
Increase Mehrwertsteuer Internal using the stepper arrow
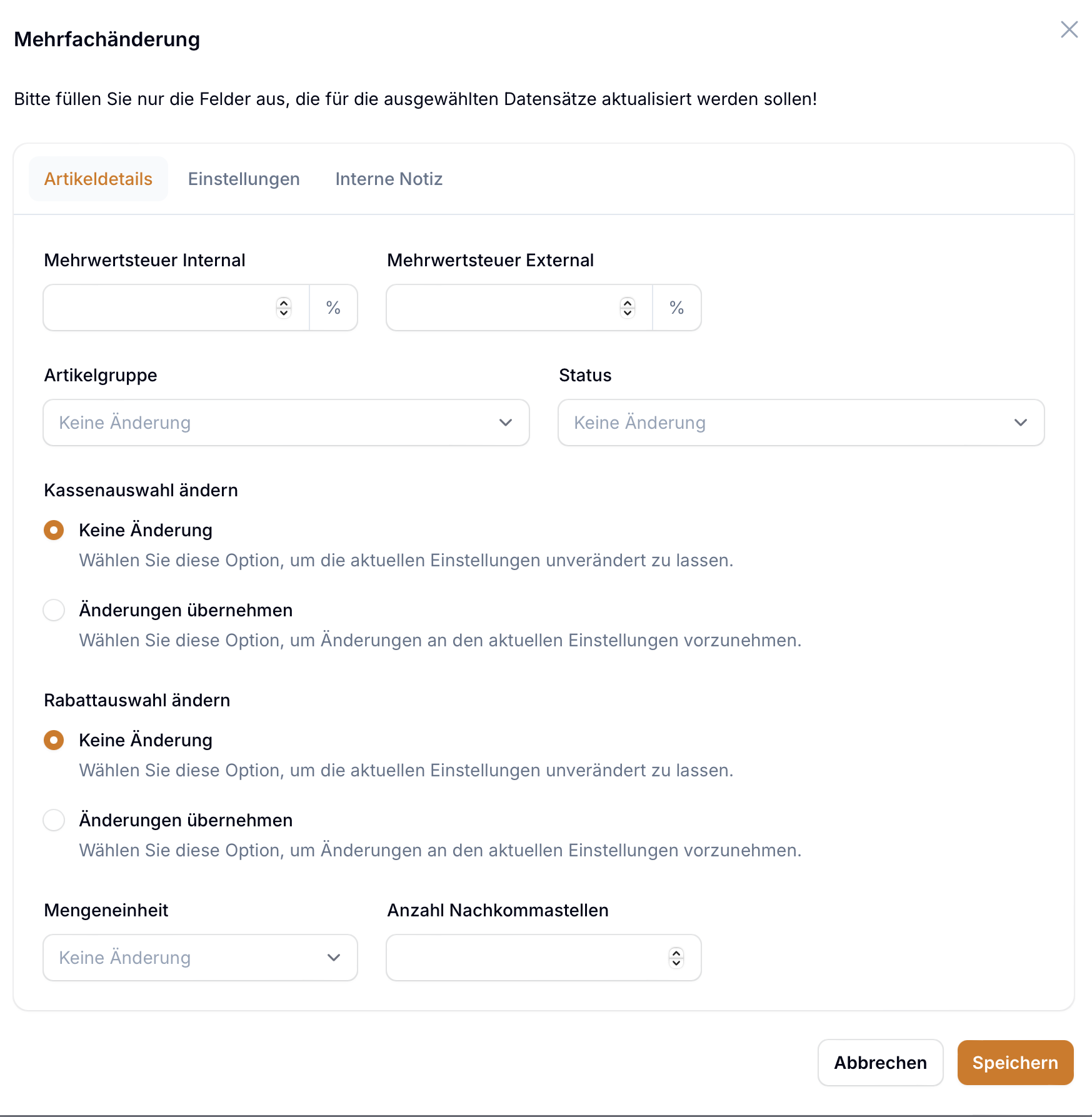(x=283, y=303)
